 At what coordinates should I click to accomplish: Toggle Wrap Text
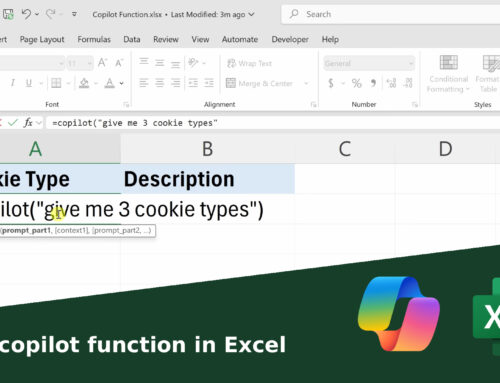[249, 63]
